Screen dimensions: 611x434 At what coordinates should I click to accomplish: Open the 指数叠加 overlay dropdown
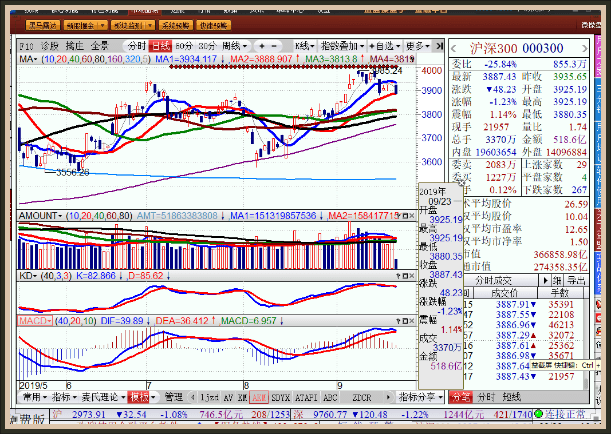[342, 46]
